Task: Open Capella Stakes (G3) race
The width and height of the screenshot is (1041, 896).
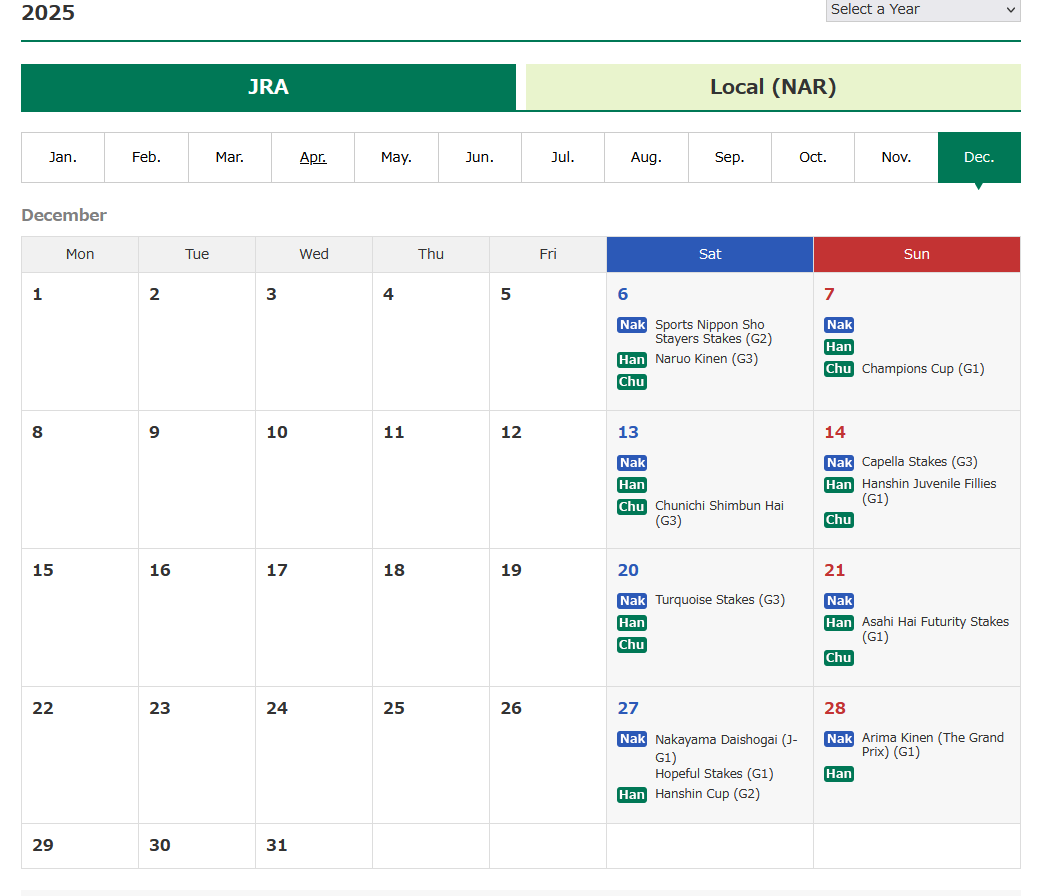Action: [920, 462]
